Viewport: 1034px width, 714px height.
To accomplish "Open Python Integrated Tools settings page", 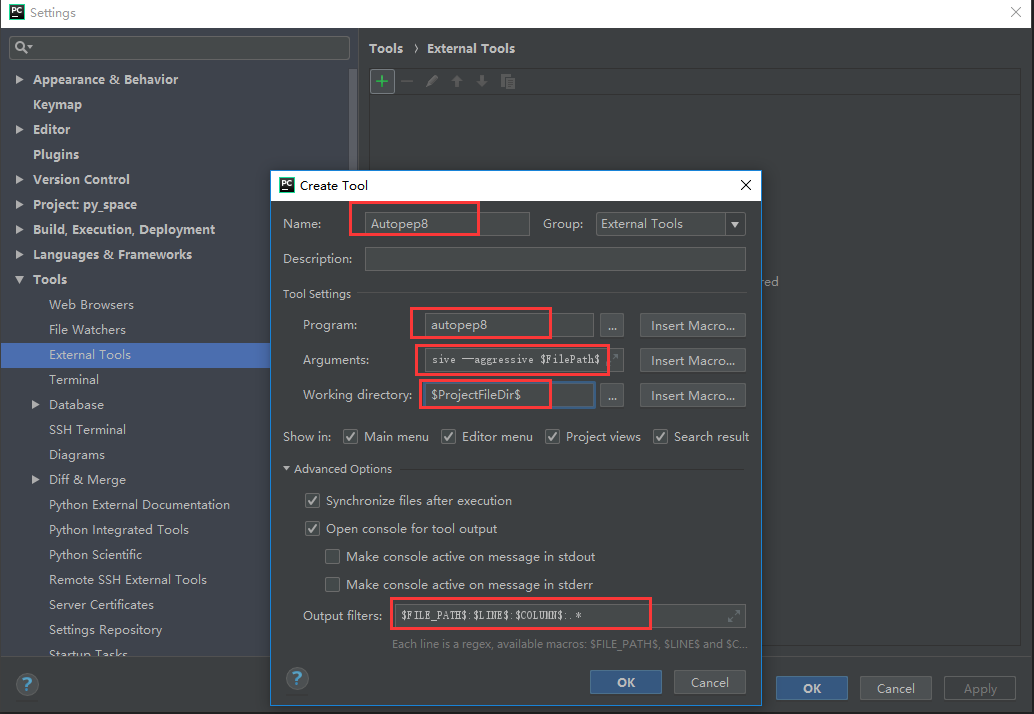I will click(x=119, y=530).
